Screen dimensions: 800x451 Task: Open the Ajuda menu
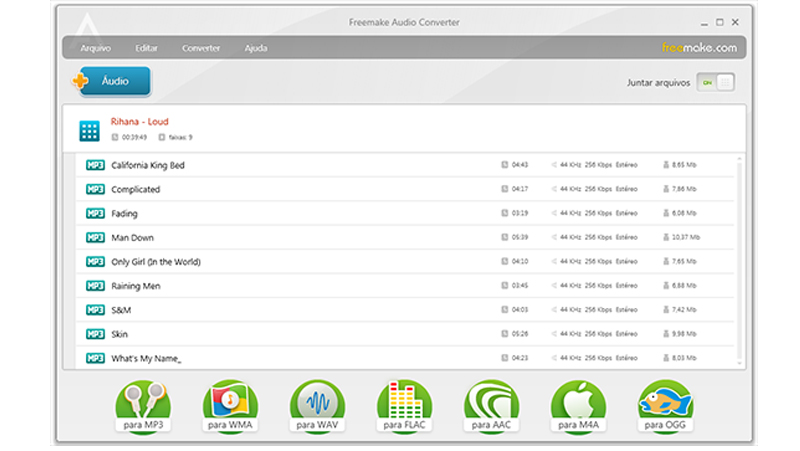[x=256, y=48]
